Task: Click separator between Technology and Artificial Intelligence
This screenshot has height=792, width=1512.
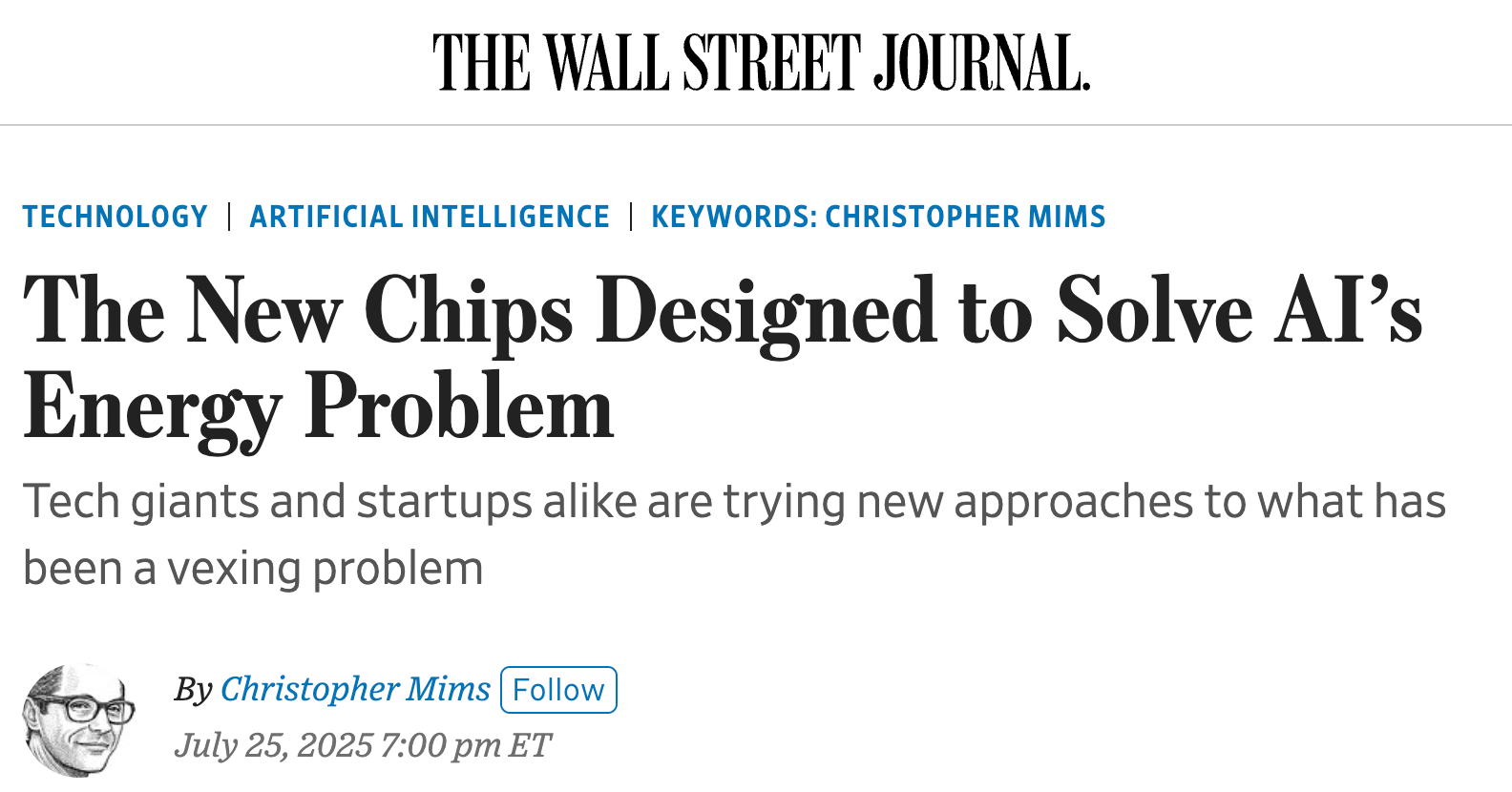Action: [229, 217]
